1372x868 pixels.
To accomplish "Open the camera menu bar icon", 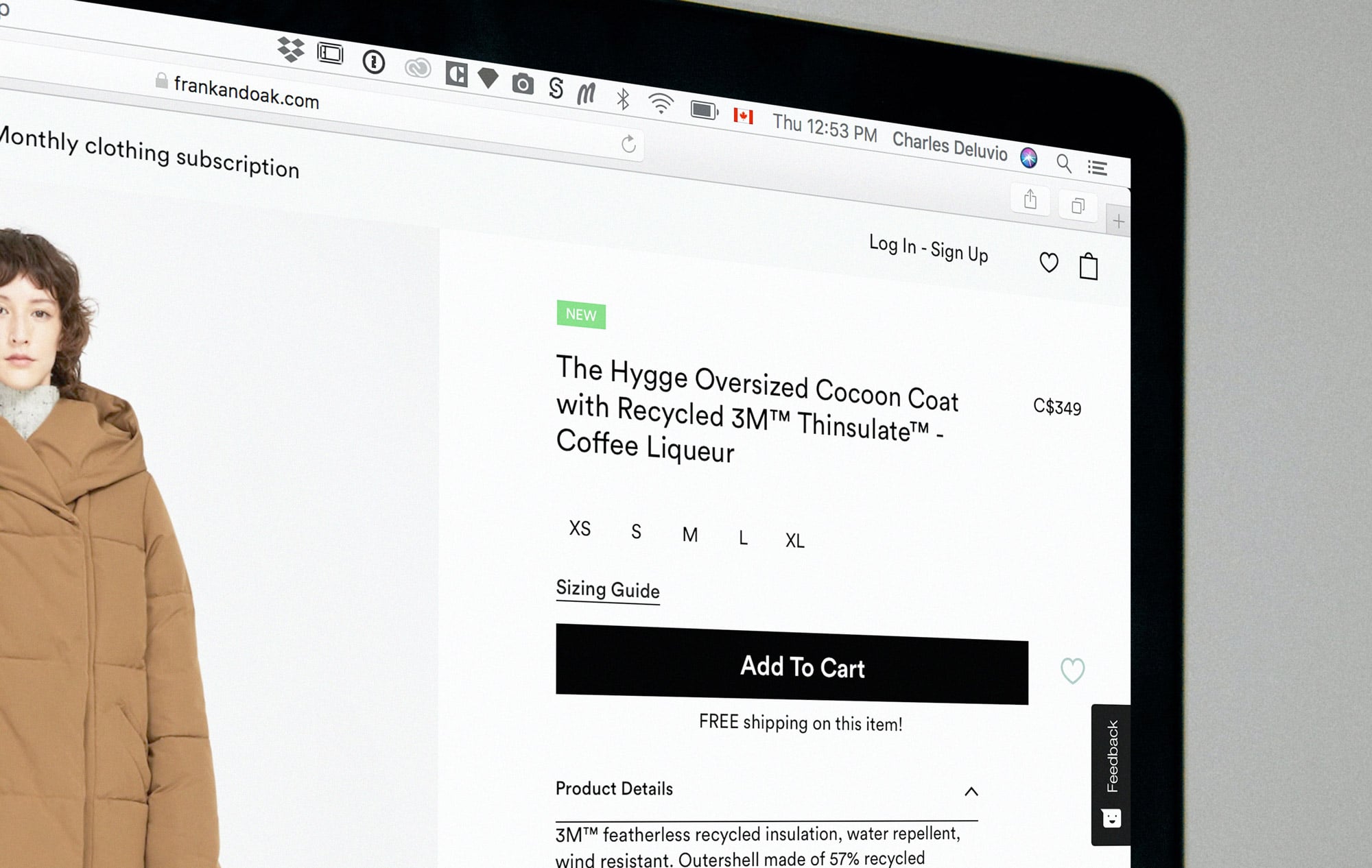I will [x=523, y=84].
